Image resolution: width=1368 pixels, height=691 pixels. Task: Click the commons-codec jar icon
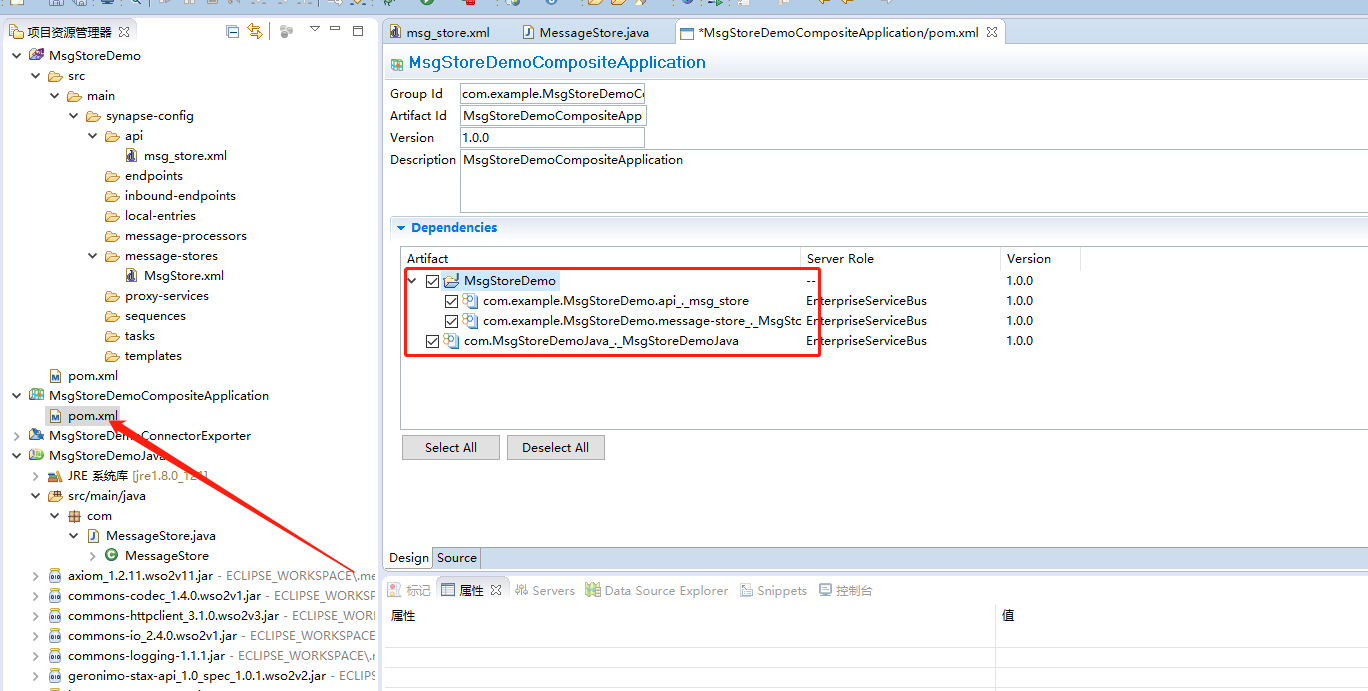pos(56,596)
